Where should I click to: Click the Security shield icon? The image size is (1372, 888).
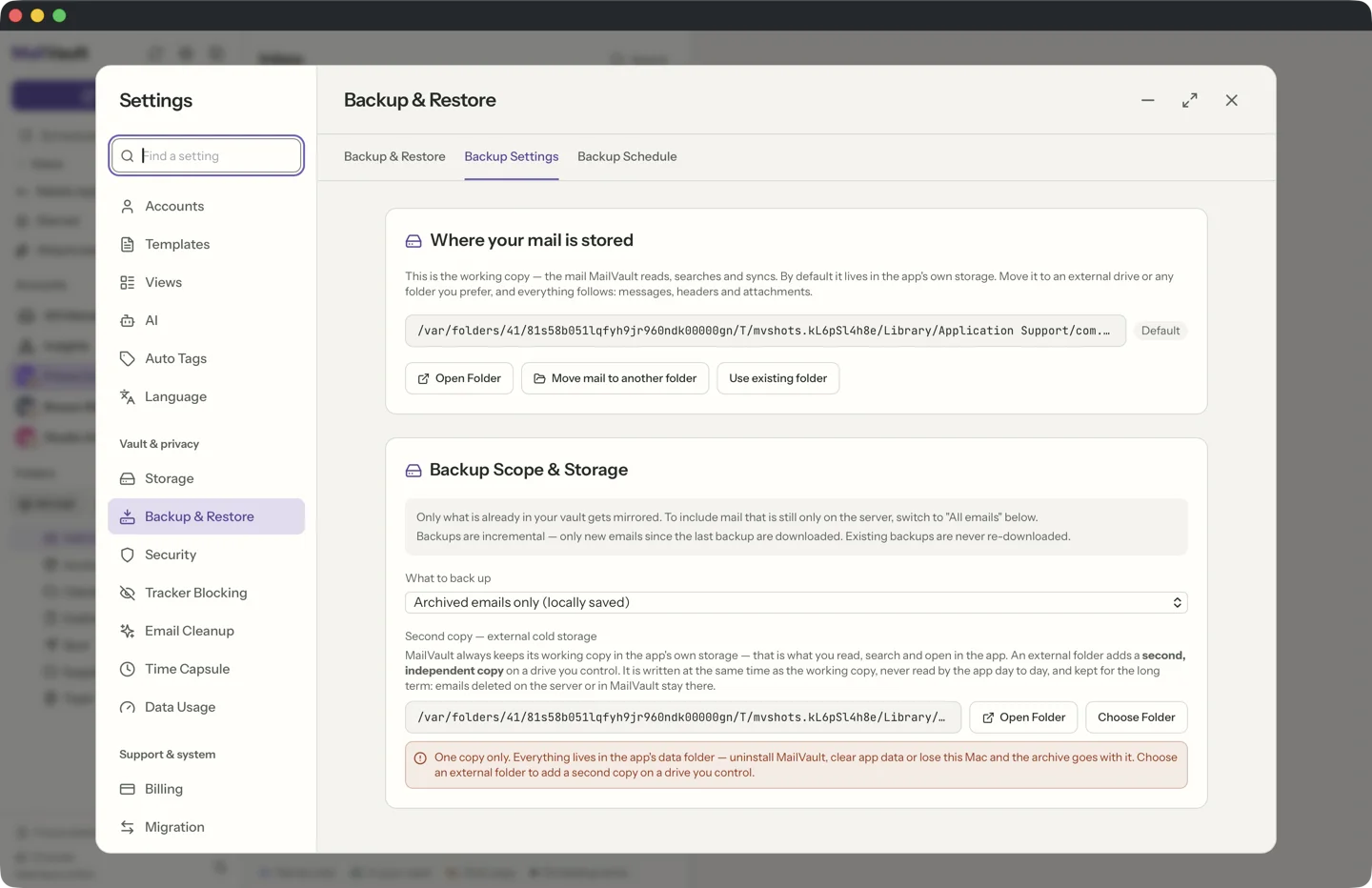128,555
